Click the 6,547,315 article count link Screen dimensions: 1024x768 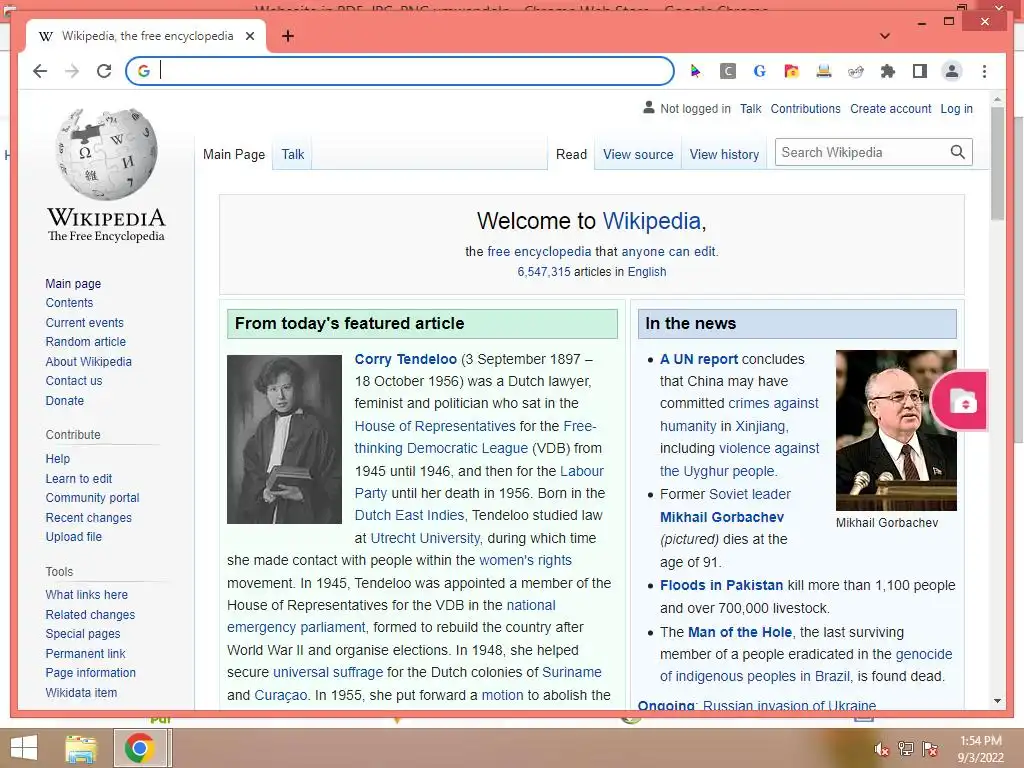tap(544, 272)
